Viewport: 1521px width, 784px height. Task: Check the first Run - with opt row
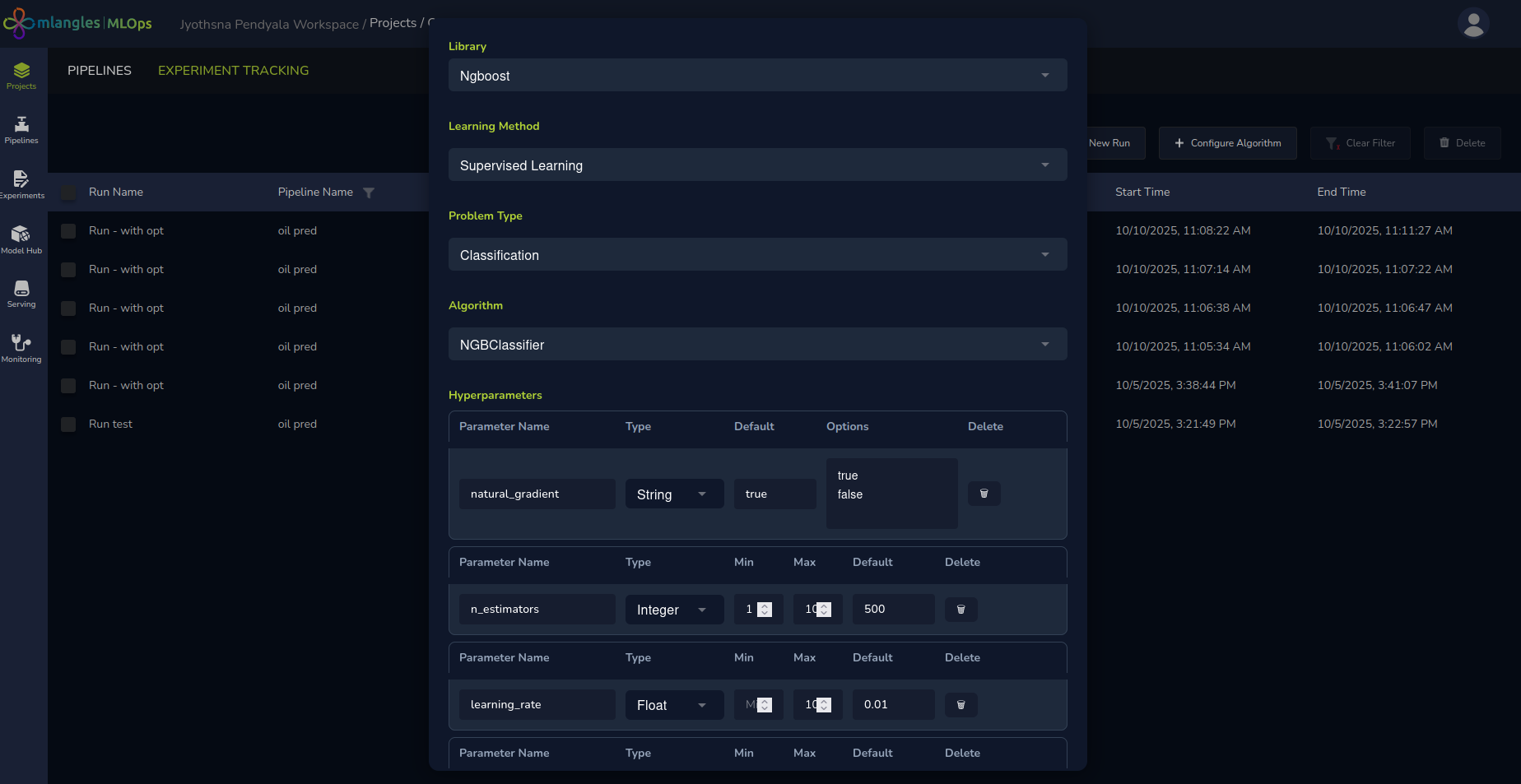(69, 231)
